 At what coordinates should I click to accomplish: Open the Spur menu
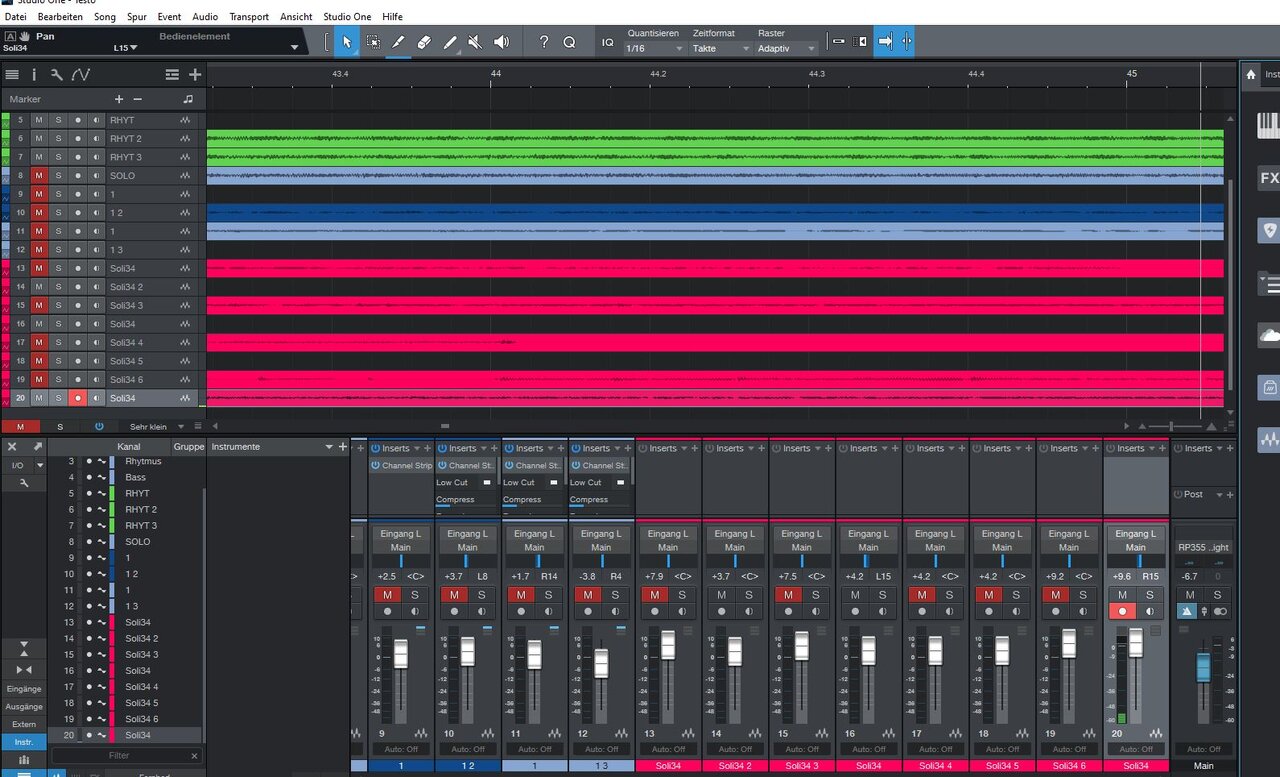pos(137,17)
